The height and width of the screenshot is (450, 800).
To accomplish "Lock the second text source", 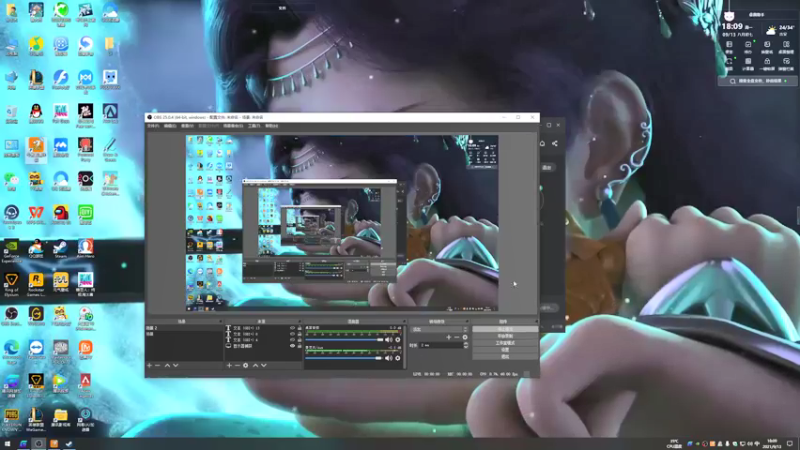I will coord(299,334).
